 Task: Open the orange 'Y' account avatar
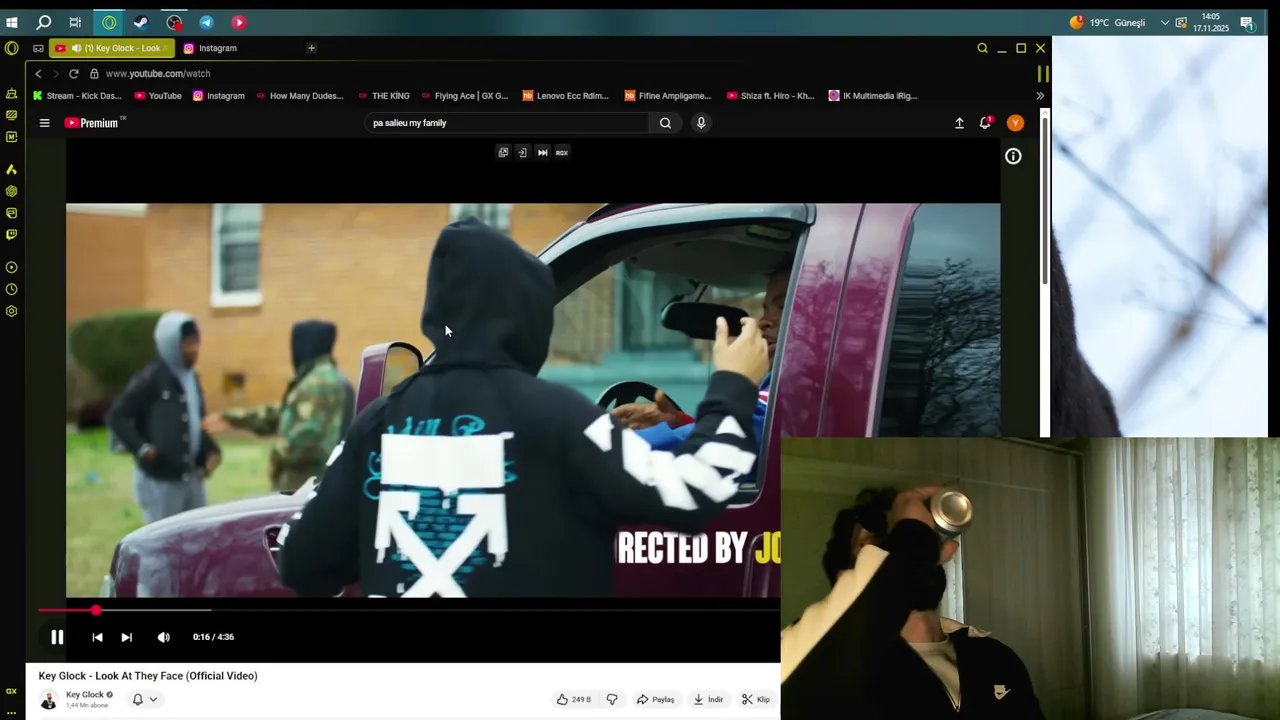[x=1015, y=123]
